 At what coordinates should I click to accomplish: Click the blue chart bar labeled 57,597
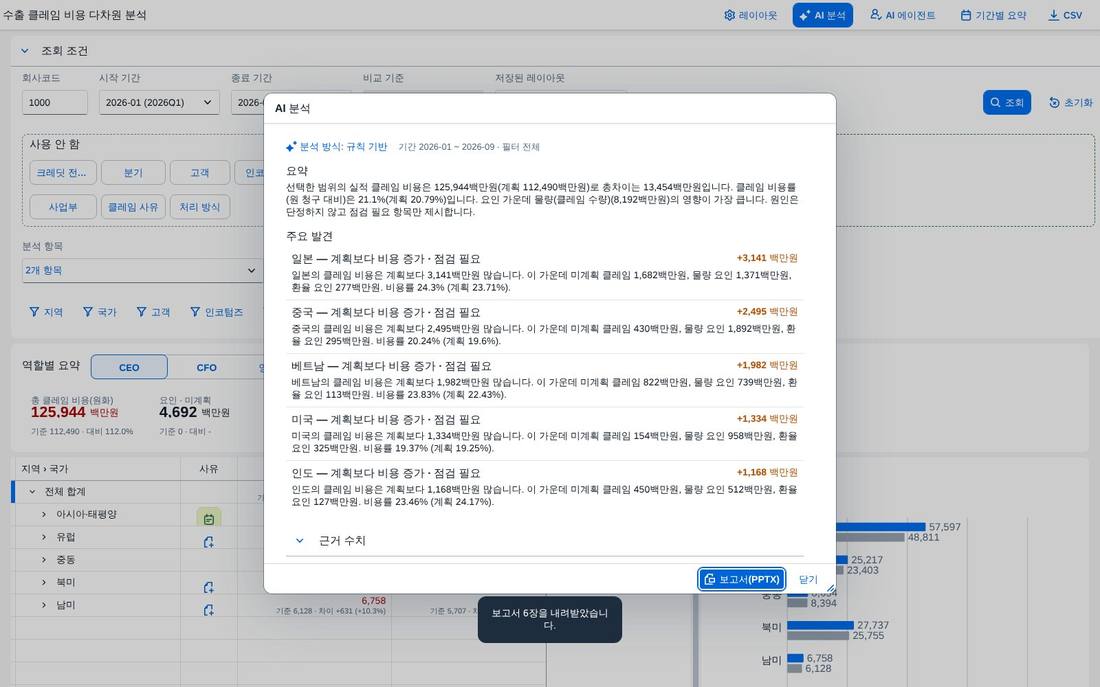click(881, 527)
